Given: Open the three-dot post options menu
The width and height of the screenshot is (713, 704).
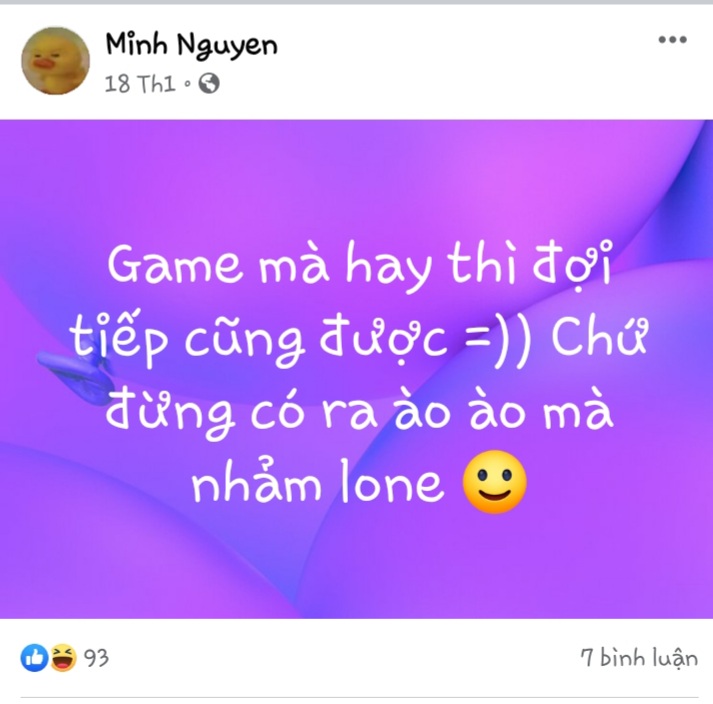Looking at the screenshot, I should click(x=672, y=40).
